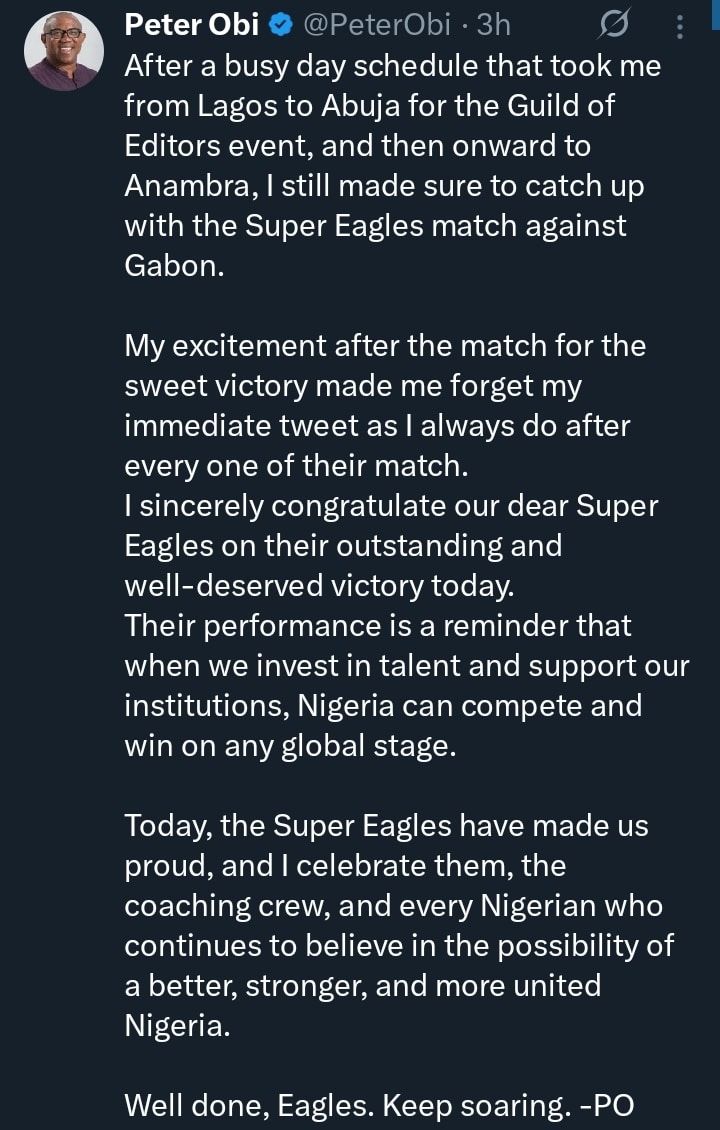
Task: Click the 3h post timestamp
Action: (x=493, y=24)
